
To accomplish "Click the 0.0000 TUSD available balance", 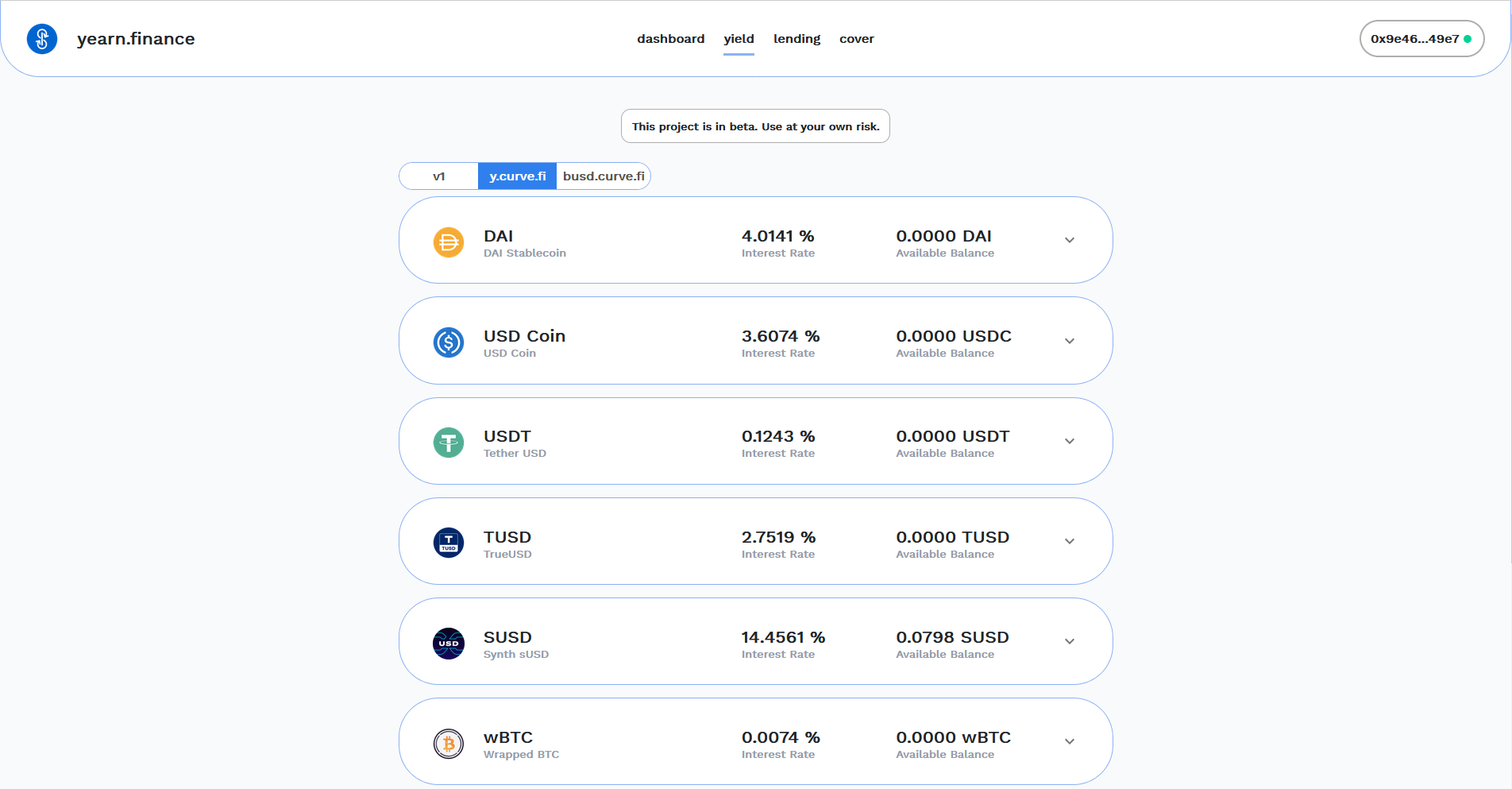I will (952, 537).
